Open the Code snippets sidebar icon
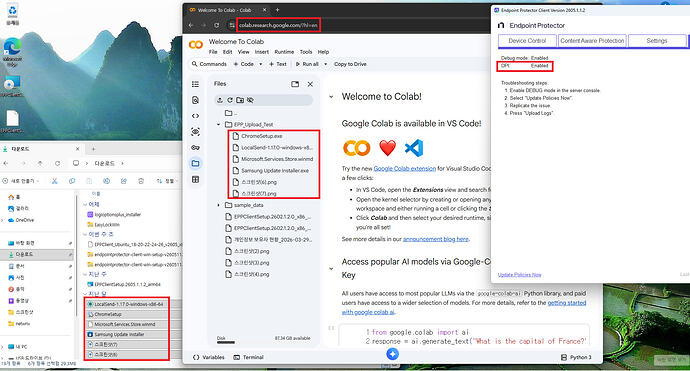 tap(195, 116)
